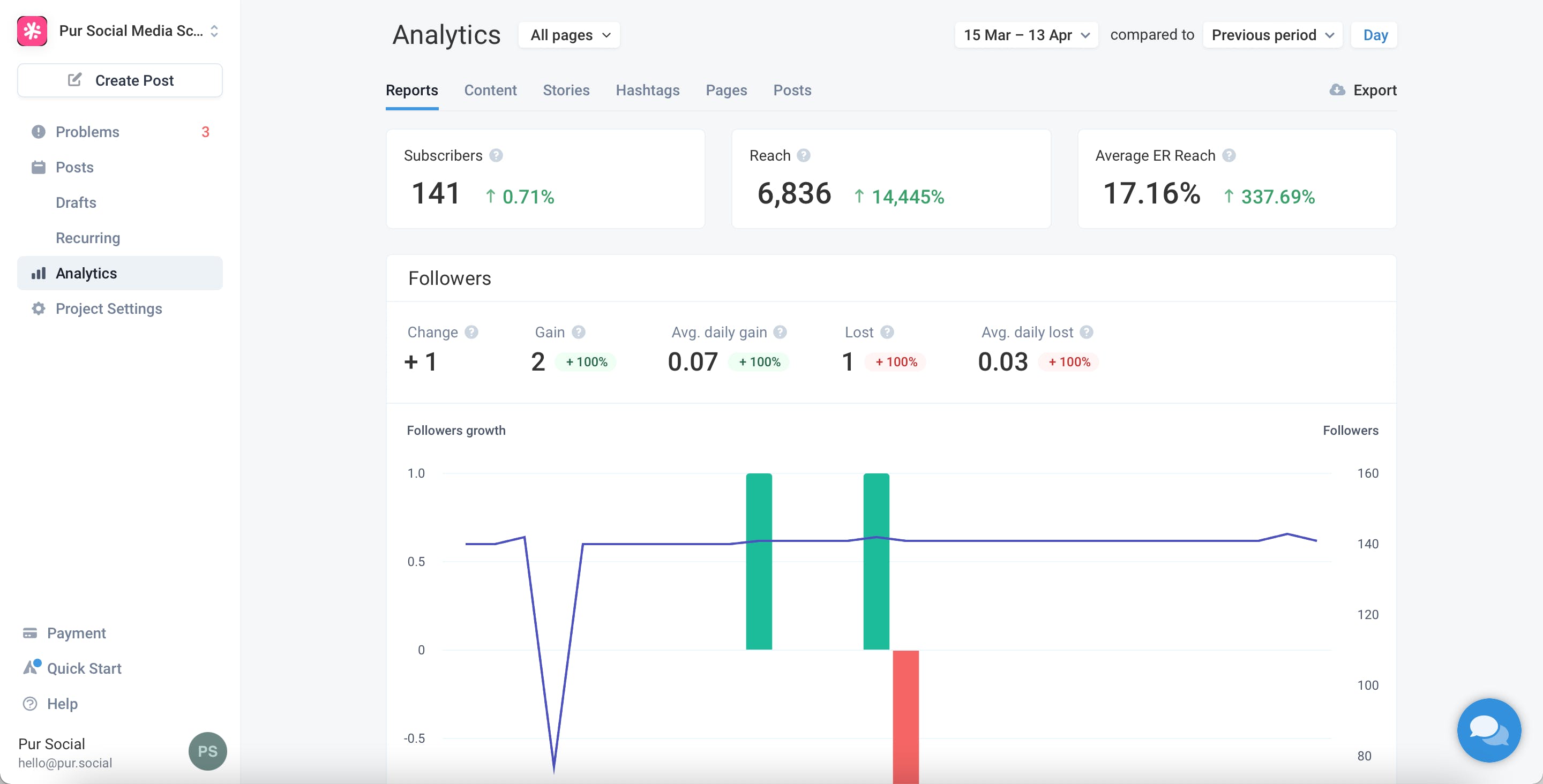The width and height of the screenshot is (1543, 784).
Task: Click the hello@pur.social account email
Action: [x=65, y=763]
